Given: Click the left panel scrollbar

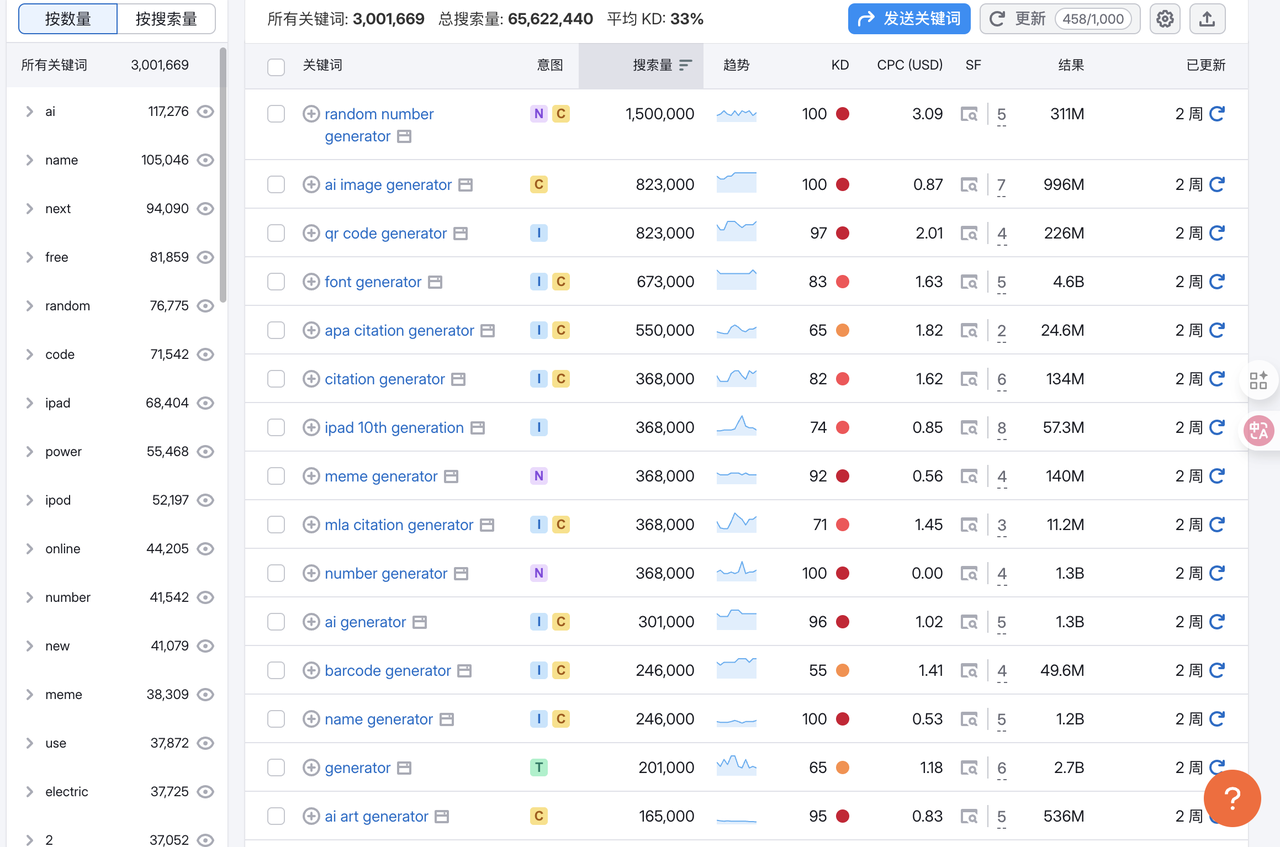Looking at the screenshot, I should pos(223,175).
